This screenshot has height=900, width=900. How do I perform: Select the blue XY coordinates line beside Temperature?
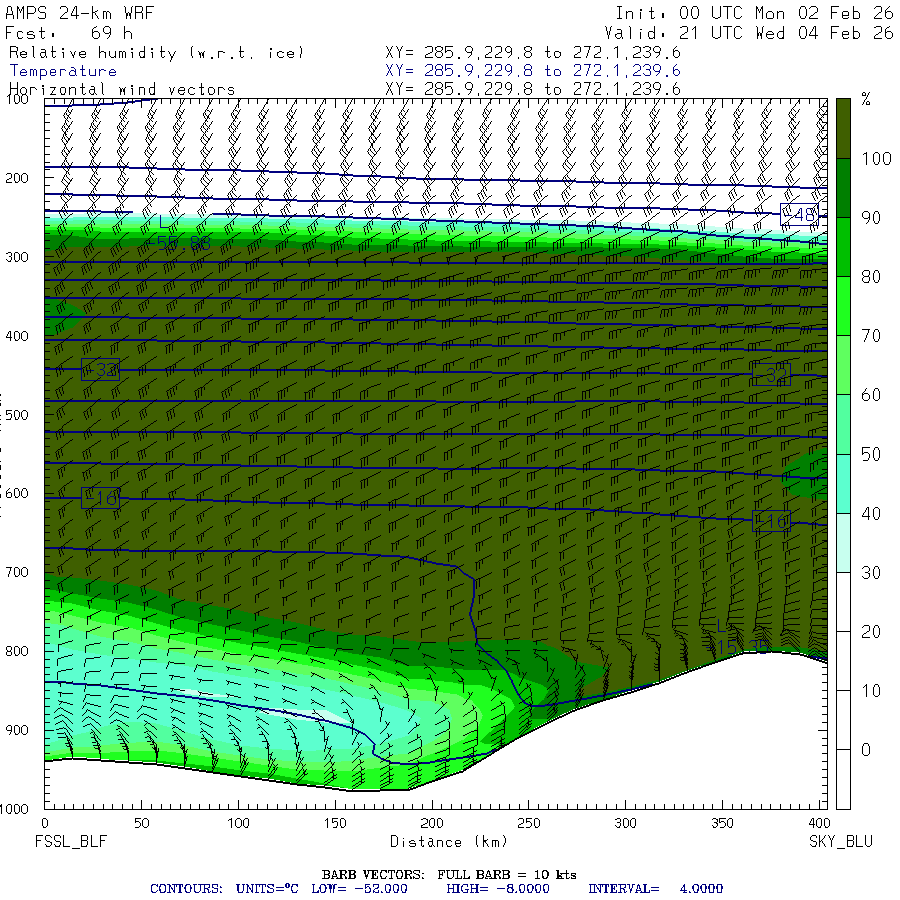533,71
